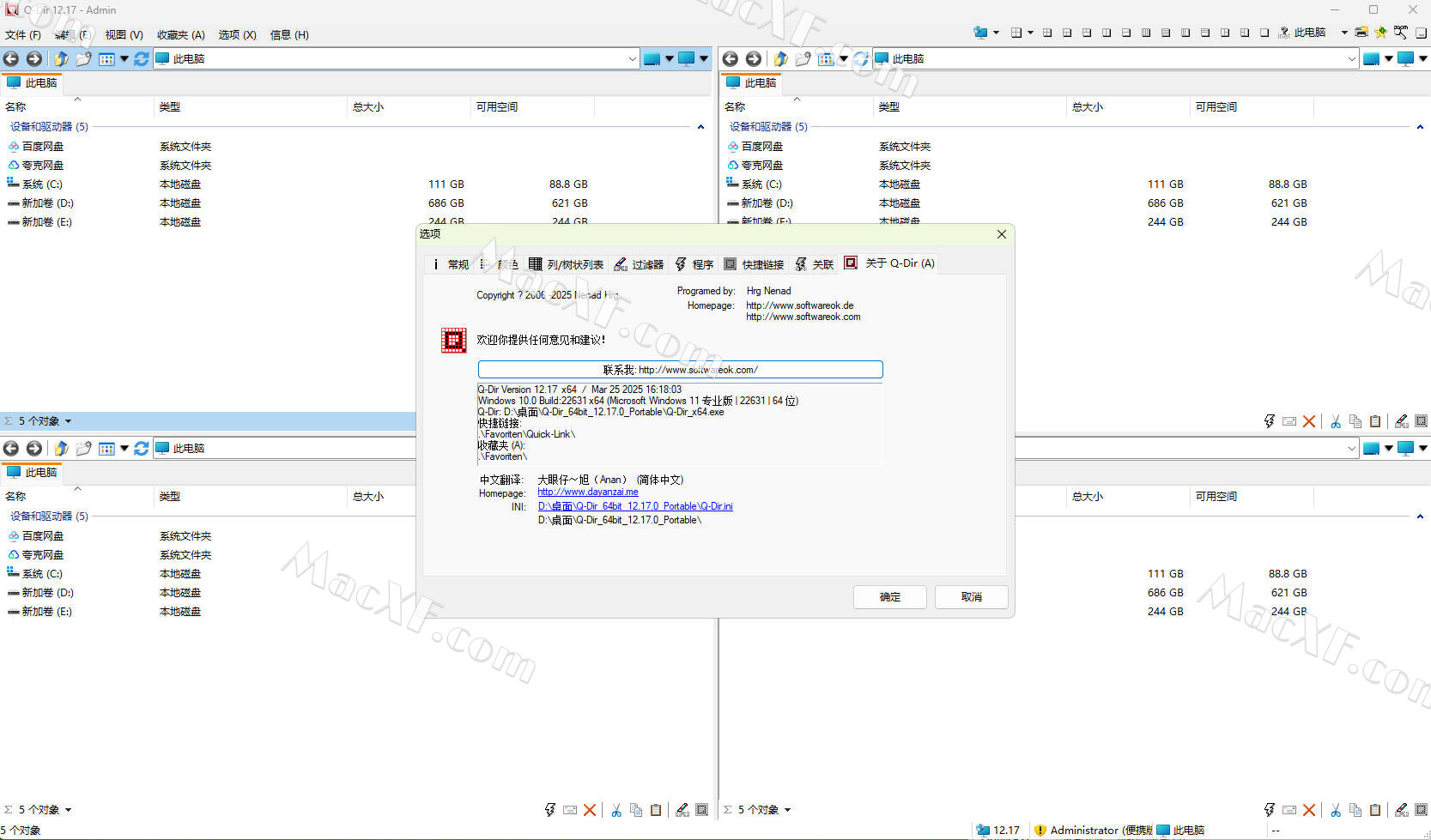Go back in the top-left pane

[11, 59]
